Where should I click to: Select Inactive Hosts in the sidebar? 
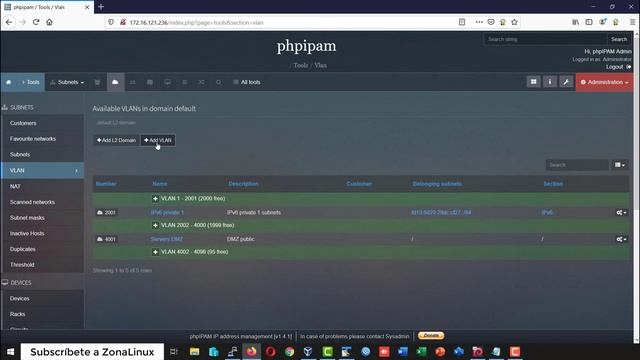42,233
